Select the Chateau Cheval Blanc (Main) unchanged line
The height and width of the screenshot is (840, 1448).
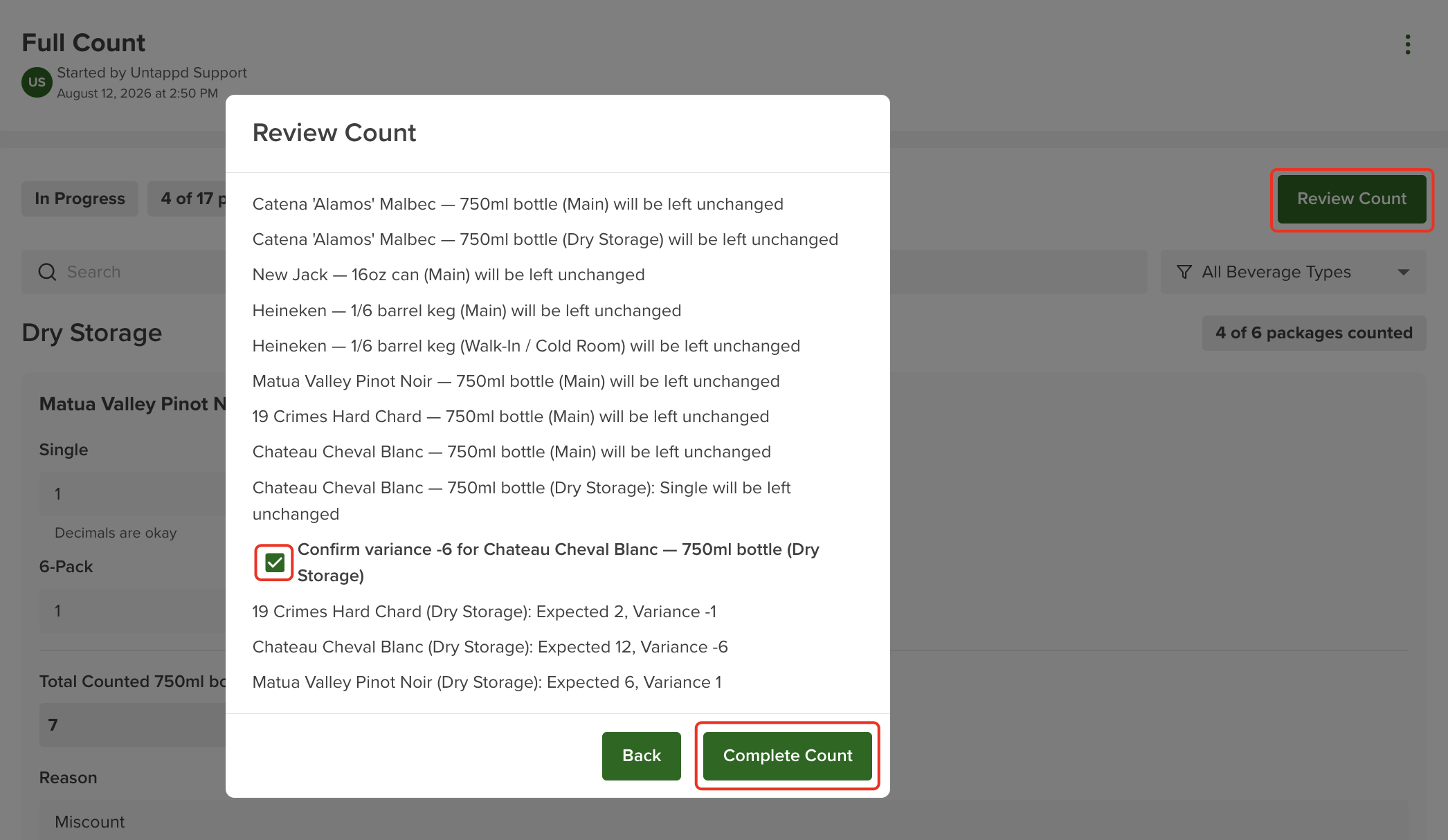click(x=512, y=452)
